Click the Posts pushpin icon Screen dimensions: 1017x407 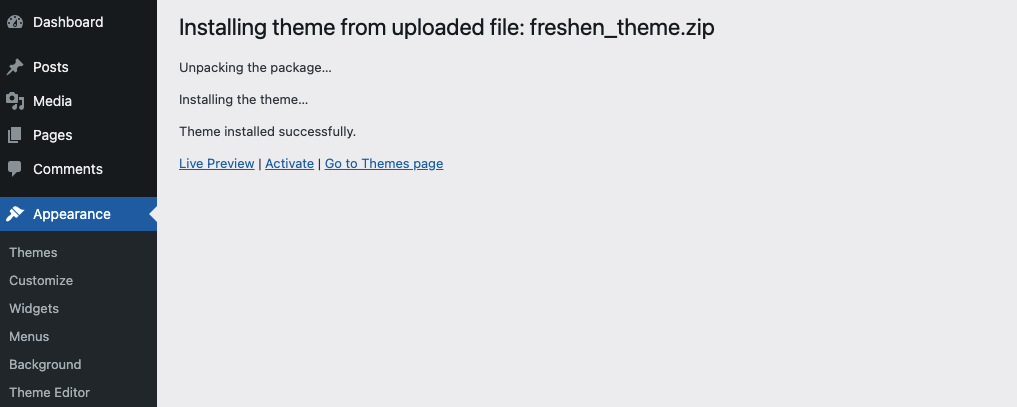click(x=15, y=67)
